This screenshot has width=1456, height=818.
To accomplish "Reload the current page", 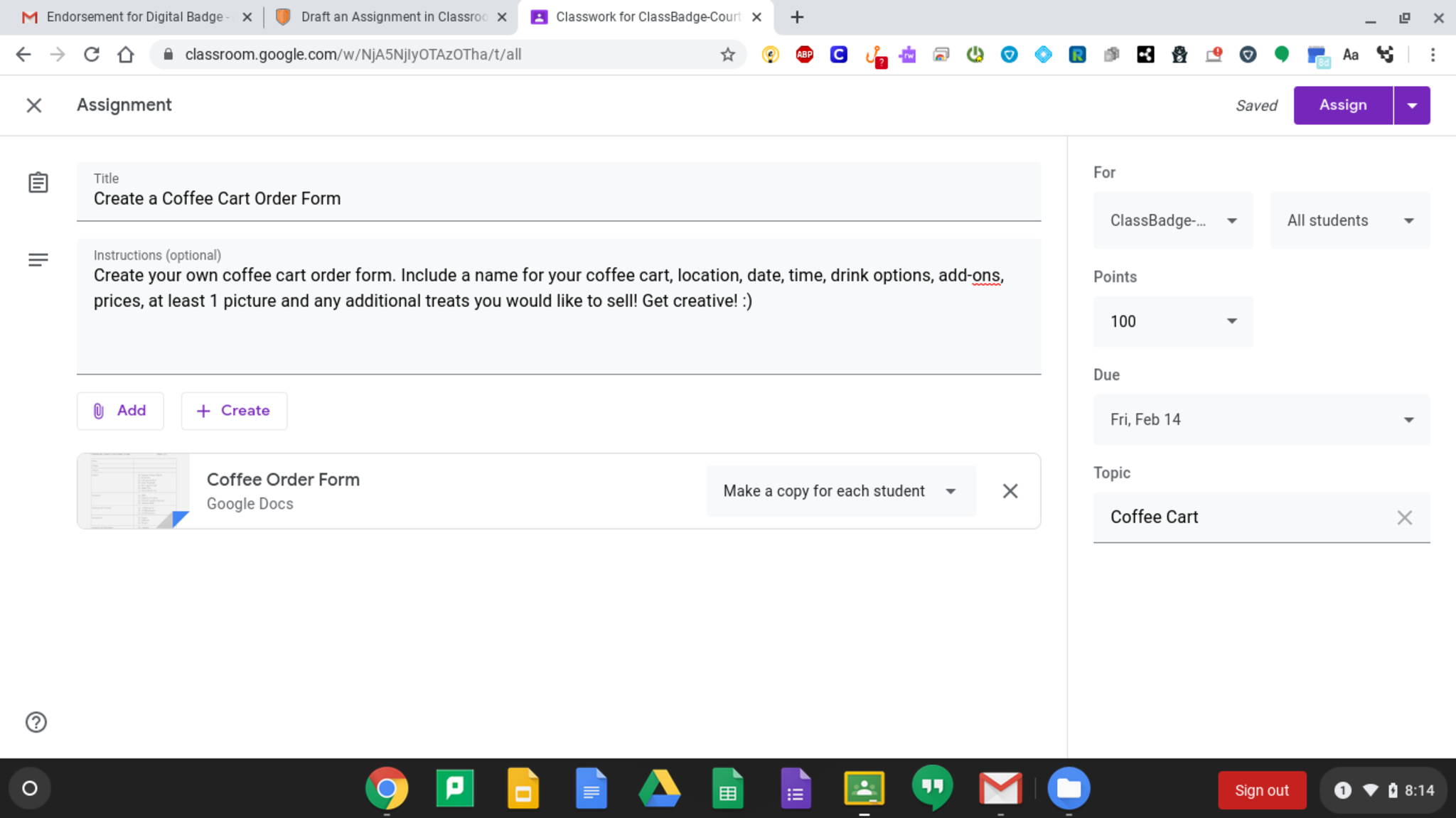I will pos(92,55).
